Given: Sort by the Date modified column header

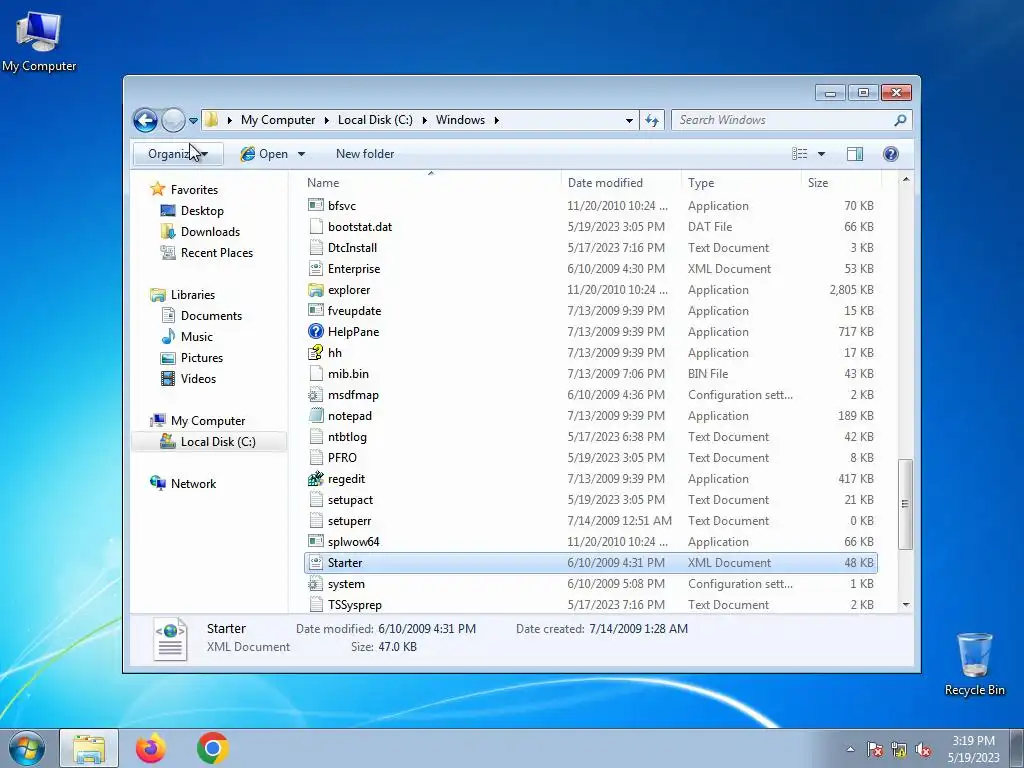Looking at the screenshot, I should click(x=620, y=183).
